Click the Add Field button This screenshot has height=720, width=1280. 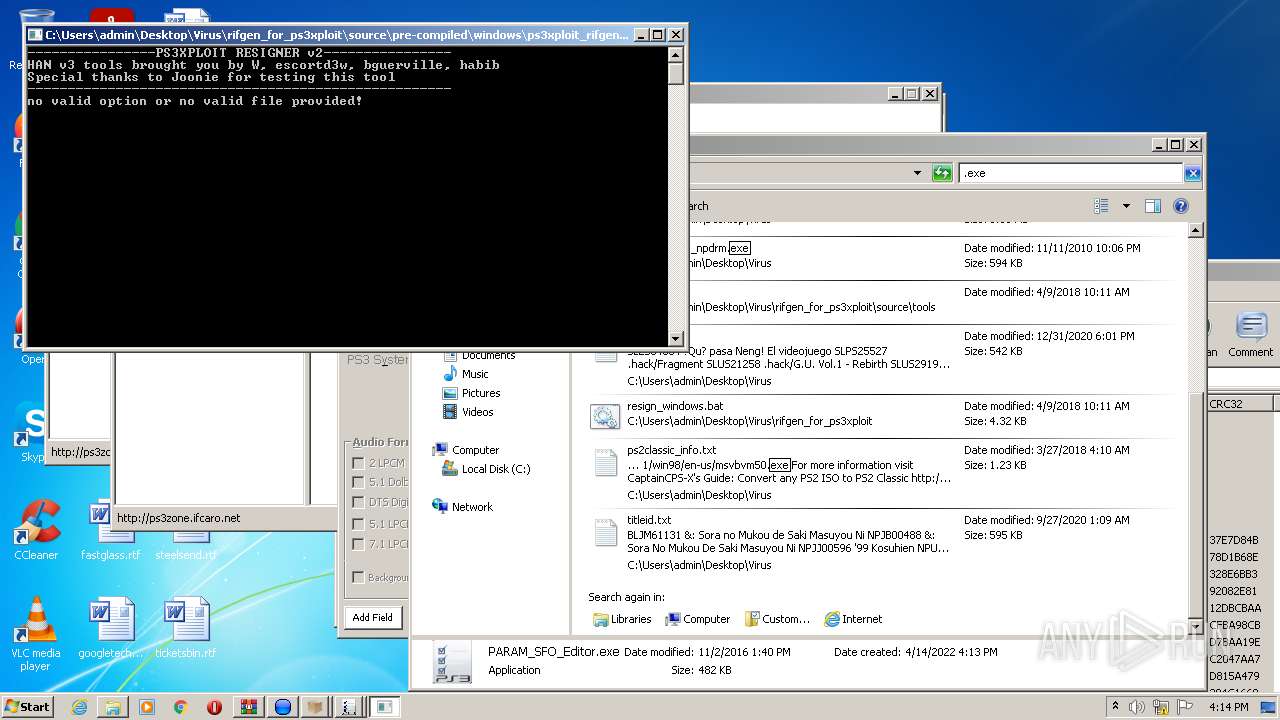[372, 617]
